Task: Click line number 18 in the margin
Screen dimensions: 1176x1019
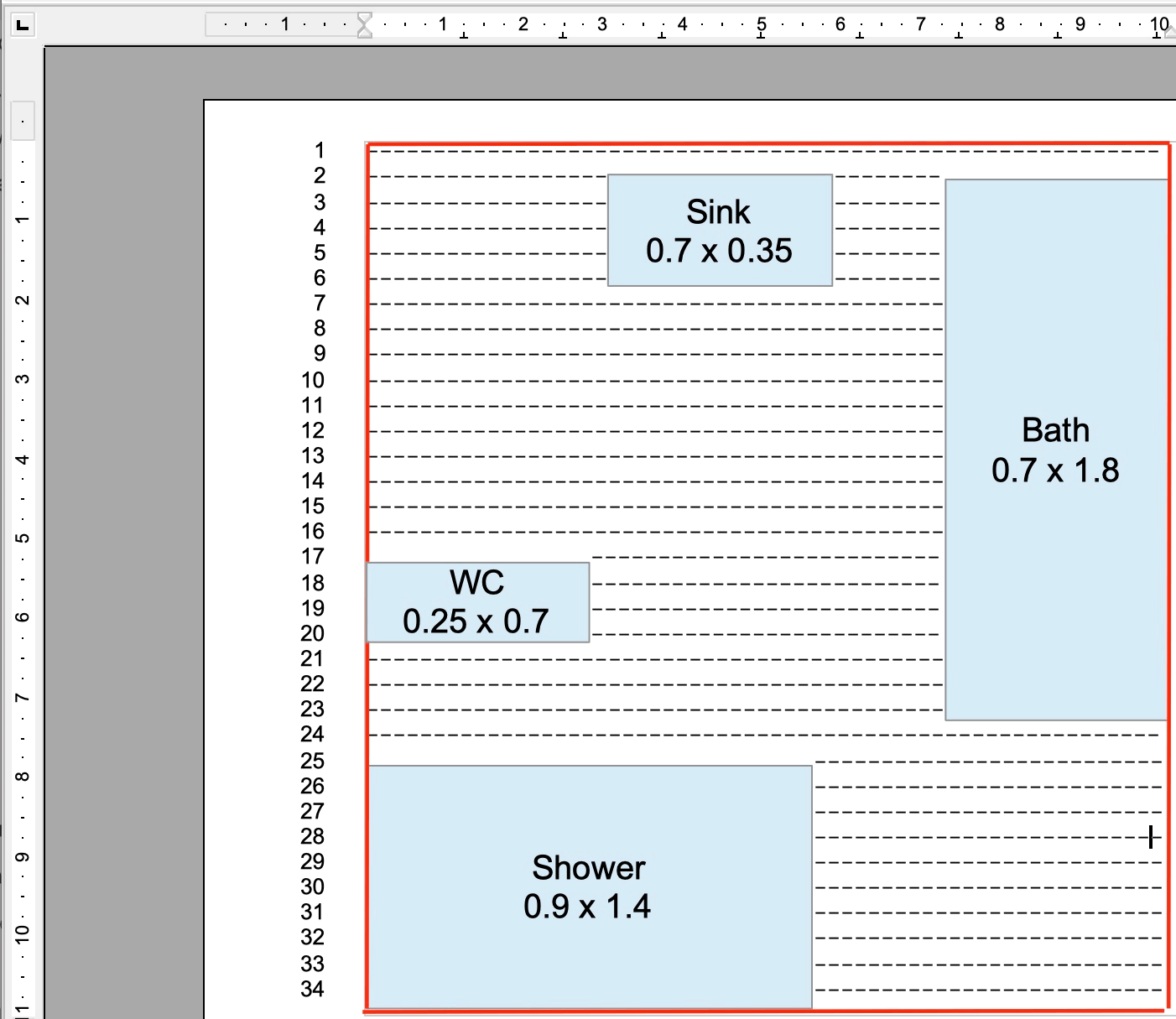Action: coord(313,583)
